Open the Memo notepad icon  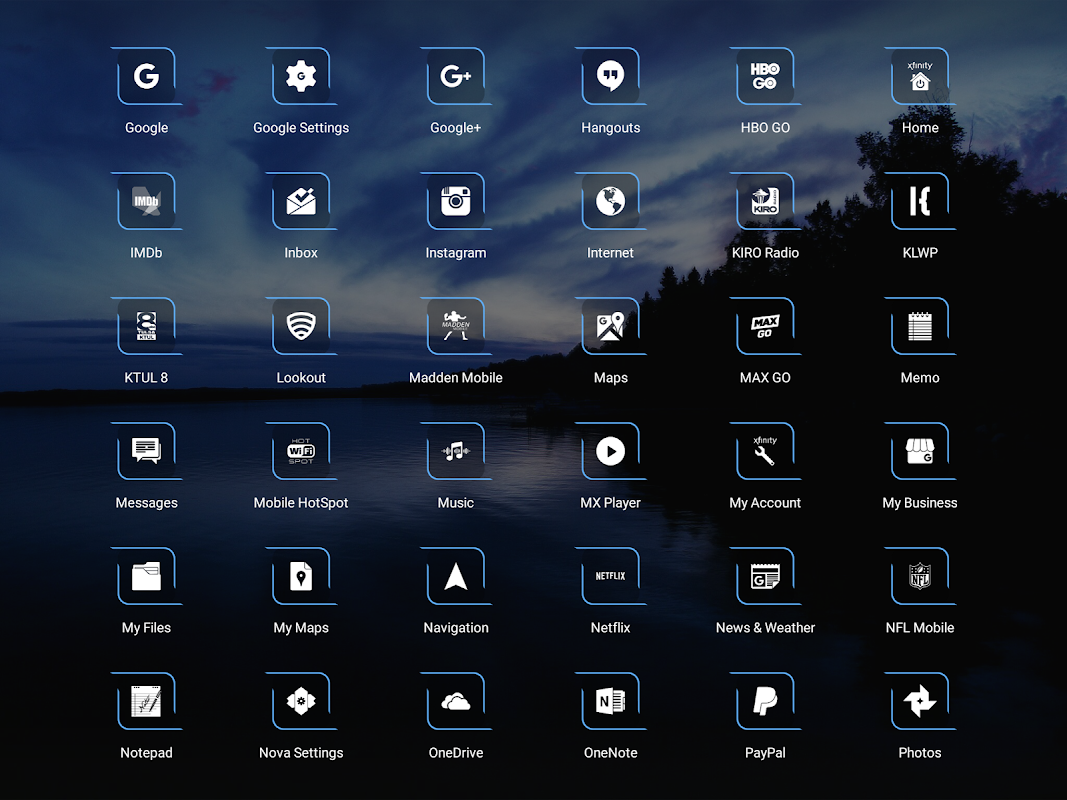coord(920,326)
